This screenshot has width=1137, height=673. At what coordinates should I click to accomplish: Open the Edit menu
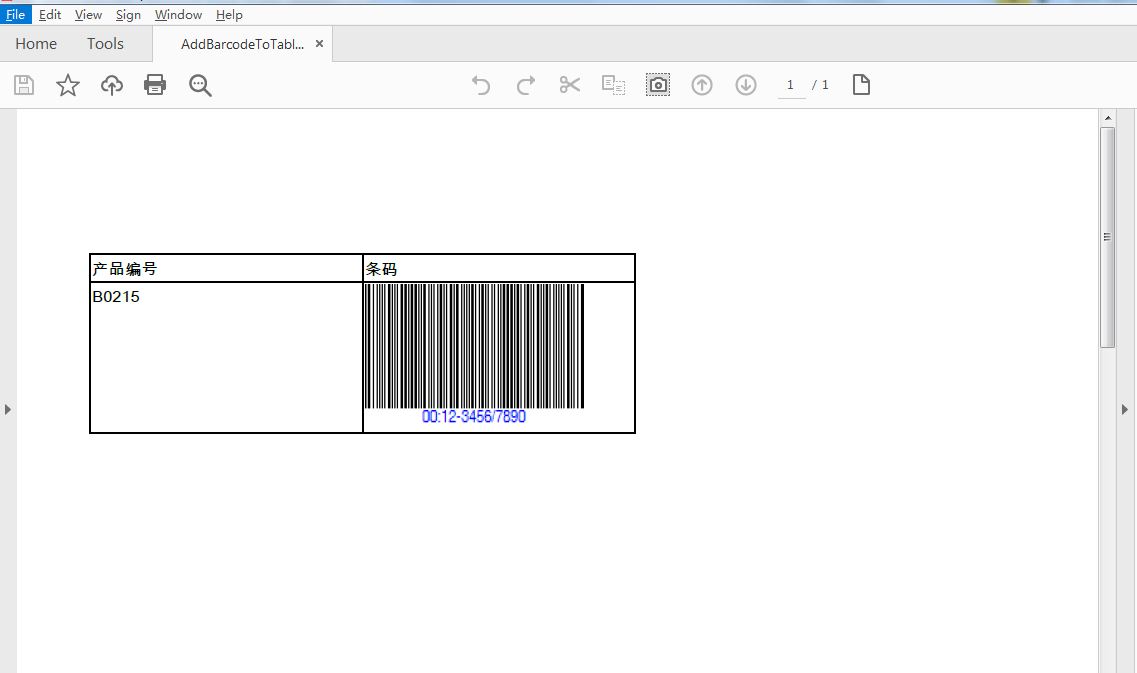50,15
